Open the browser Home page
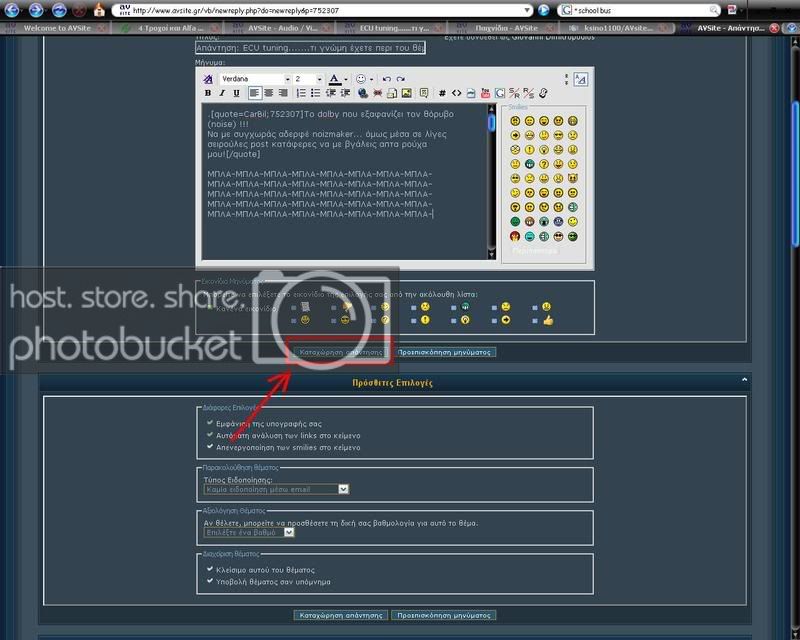Image resolution: width=800 pixels, height=640 pixels. [99, 10]
